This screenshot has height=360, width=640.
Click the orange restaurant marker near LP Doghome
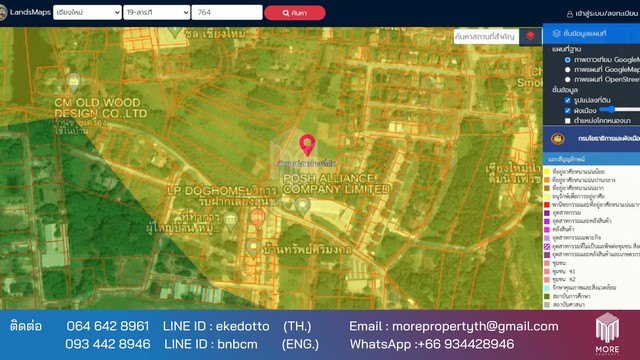pos(258,219)
